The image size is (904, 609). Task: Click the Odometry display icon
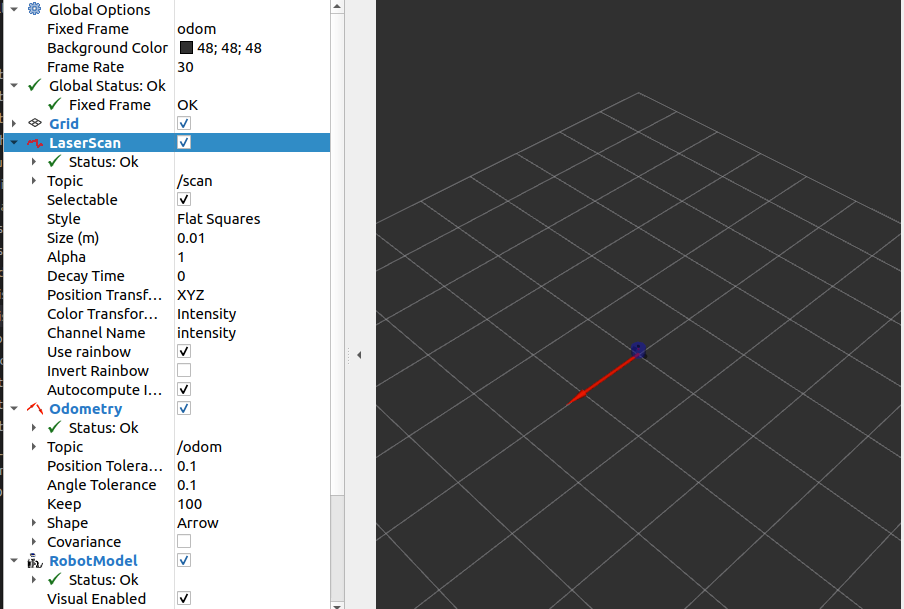point(35,408)
